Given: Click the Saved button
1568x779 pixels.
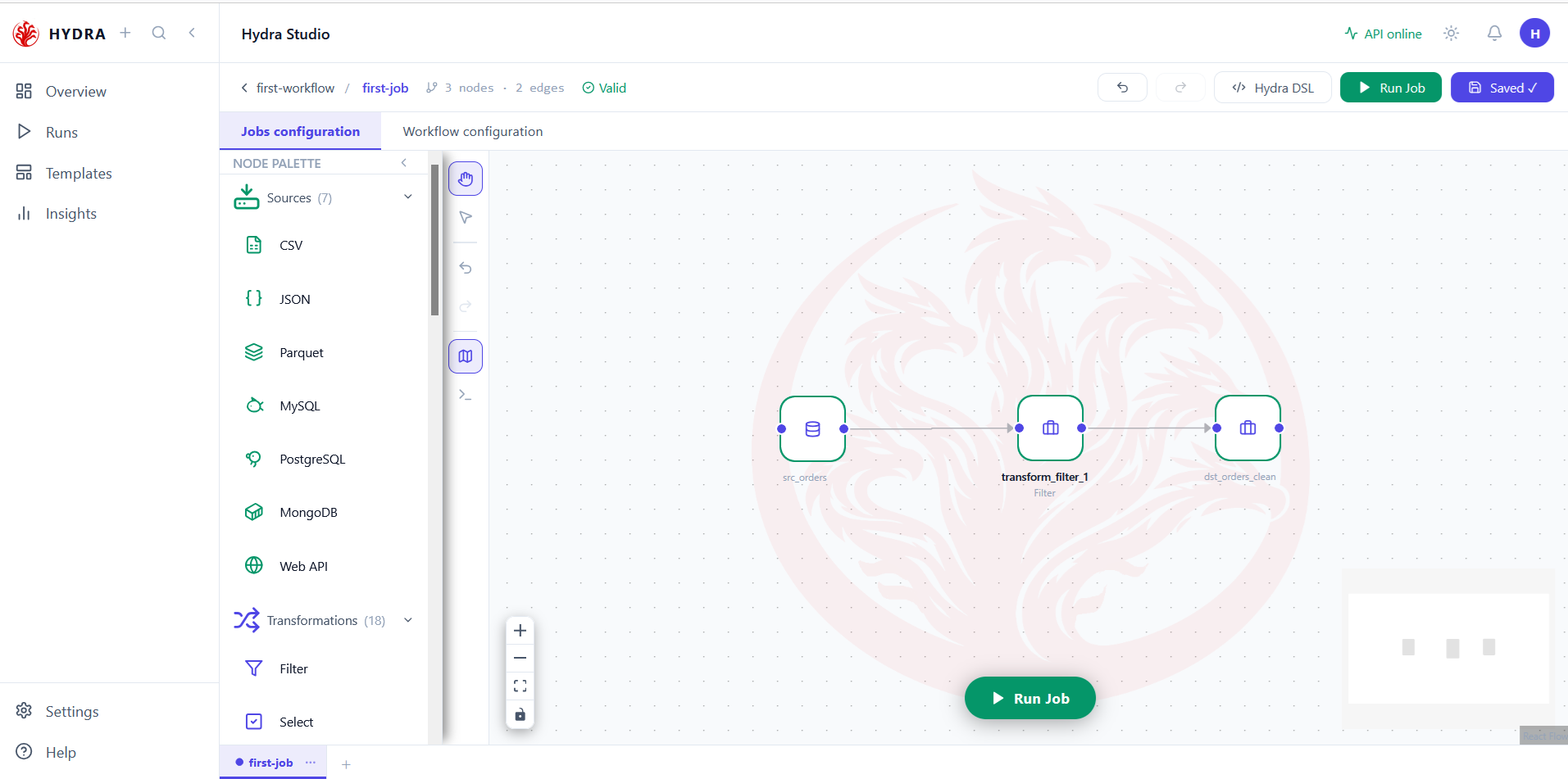Looking at the screenshot, I should click(1502, 88).
